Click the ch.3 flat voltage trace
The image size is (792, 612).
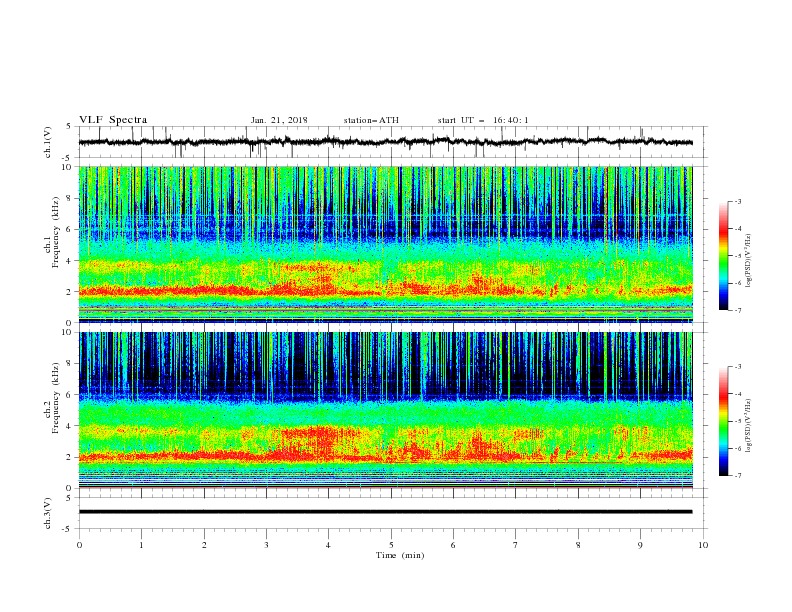pos(385,512)
